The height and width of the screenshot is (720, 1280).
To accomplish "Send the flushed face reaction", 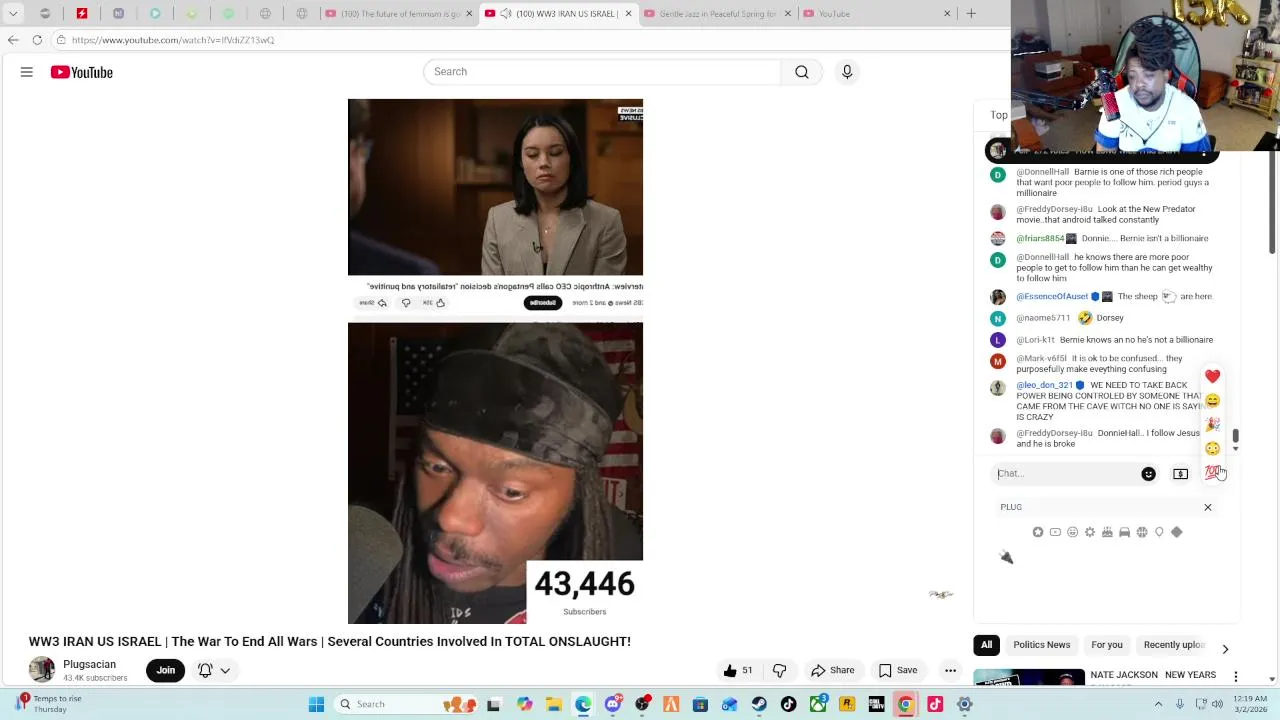I will [1212, 449].
